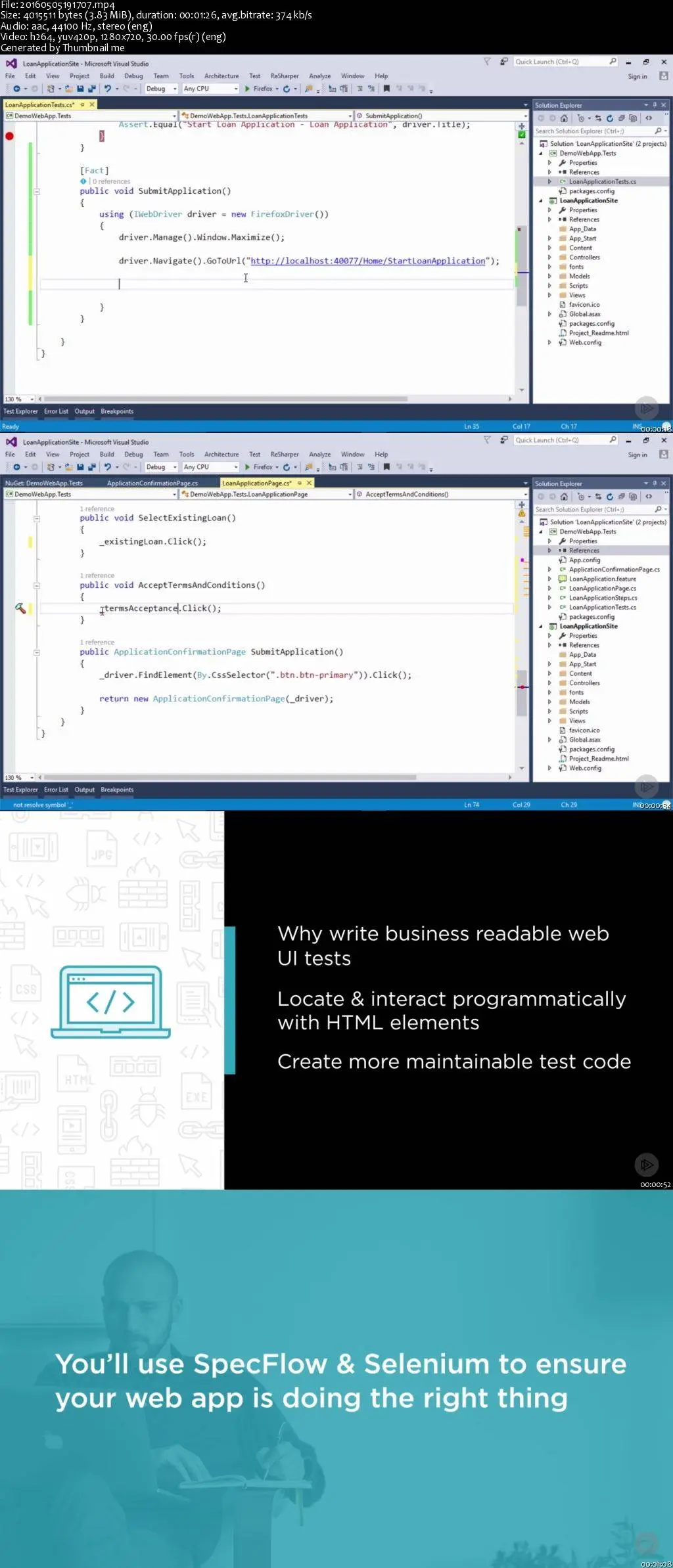
Task: Select App.config in second frame Solution Explorer
Action: click(x=584, y=560)
